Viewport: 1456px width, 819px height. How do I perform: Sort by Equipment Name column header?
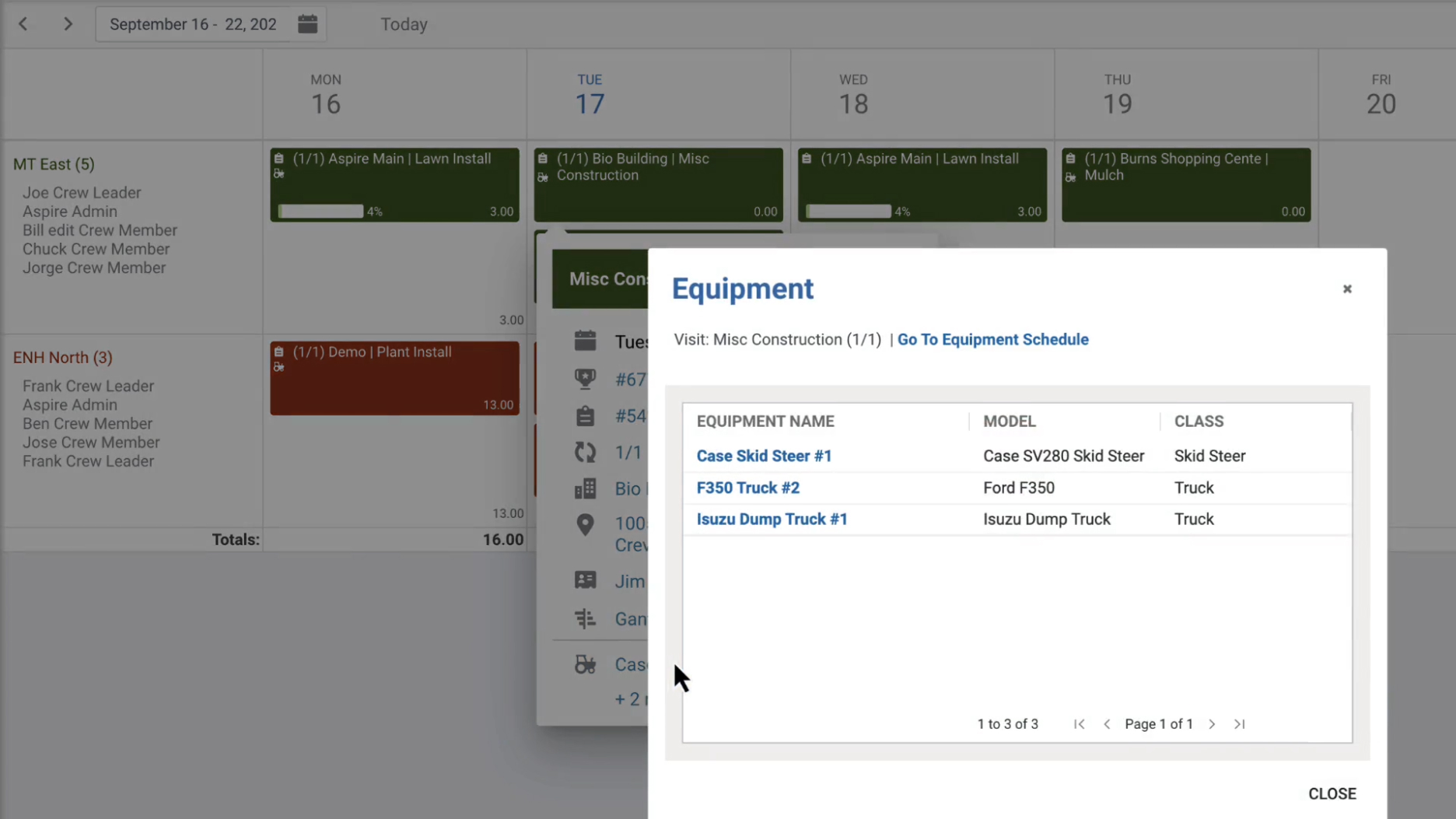765,421
